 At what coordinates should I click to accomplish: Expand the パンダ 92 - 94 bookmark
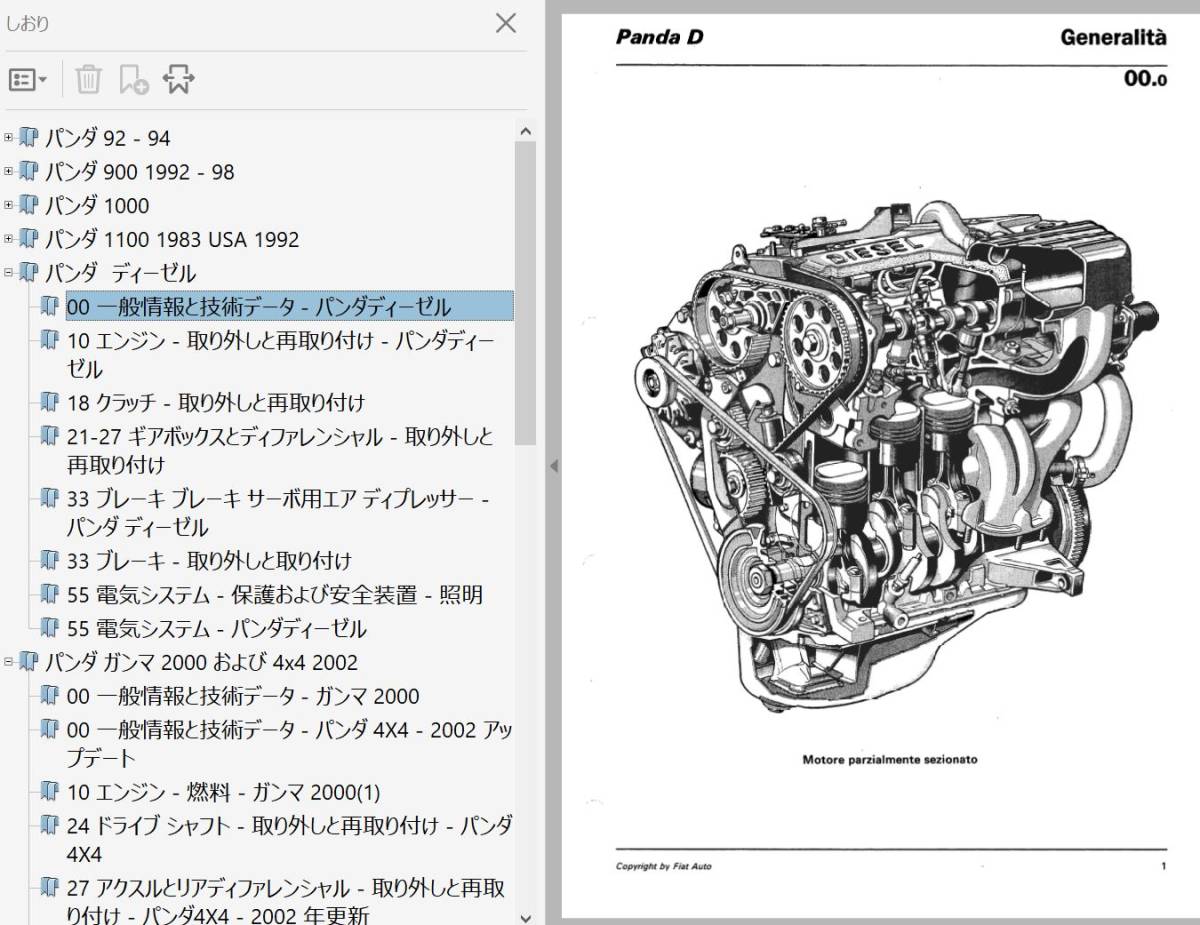[8, 138]
